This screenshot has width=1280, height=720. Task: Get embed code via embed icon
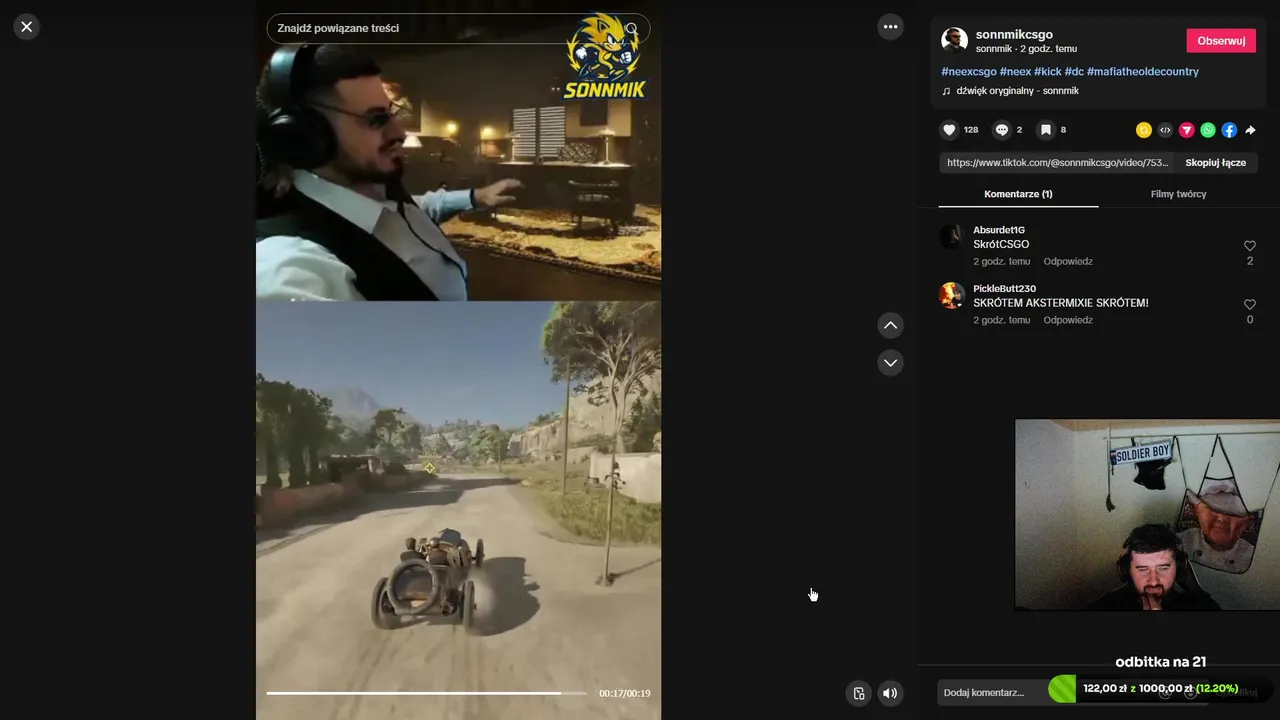[1165, 130]
